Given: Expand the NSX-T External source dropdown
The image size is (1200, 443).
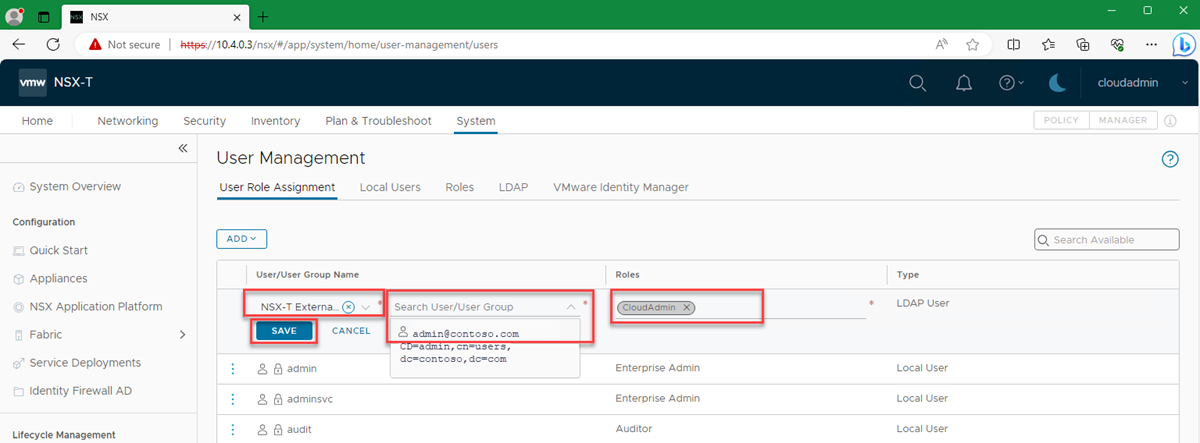Looking at the screenshot, I should pyautogui.click(x=367, y=307).
